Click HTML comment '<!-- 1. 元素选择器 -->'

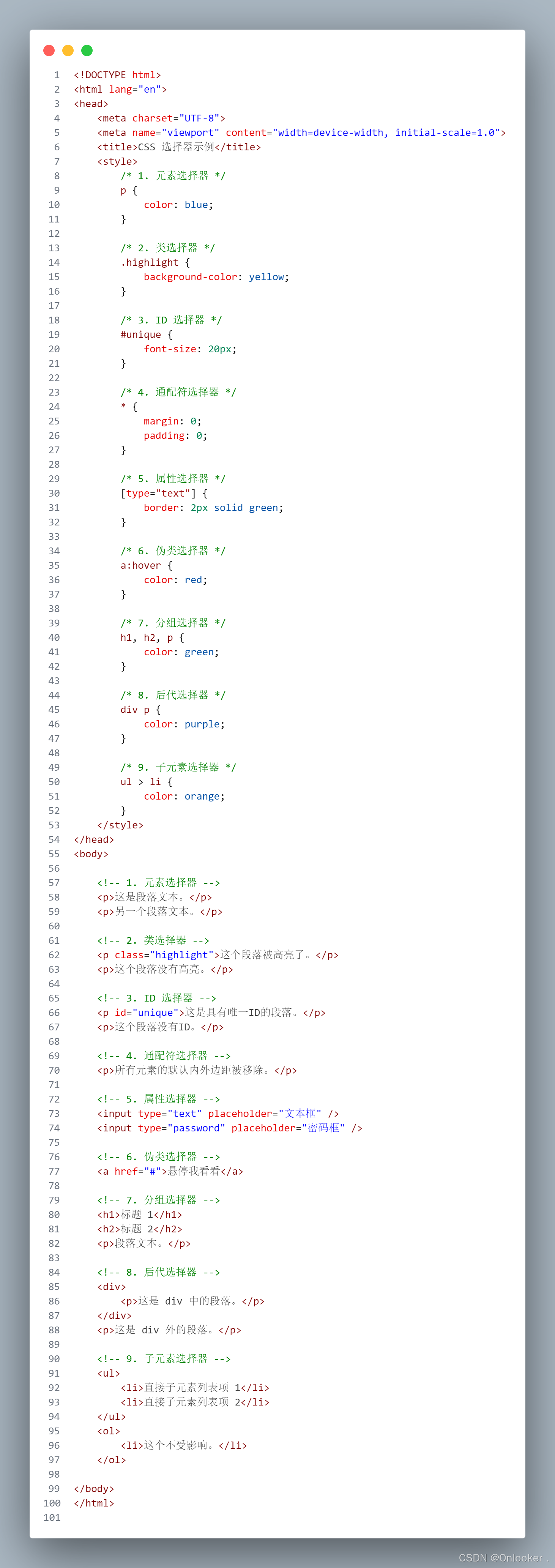click(159, 883)
